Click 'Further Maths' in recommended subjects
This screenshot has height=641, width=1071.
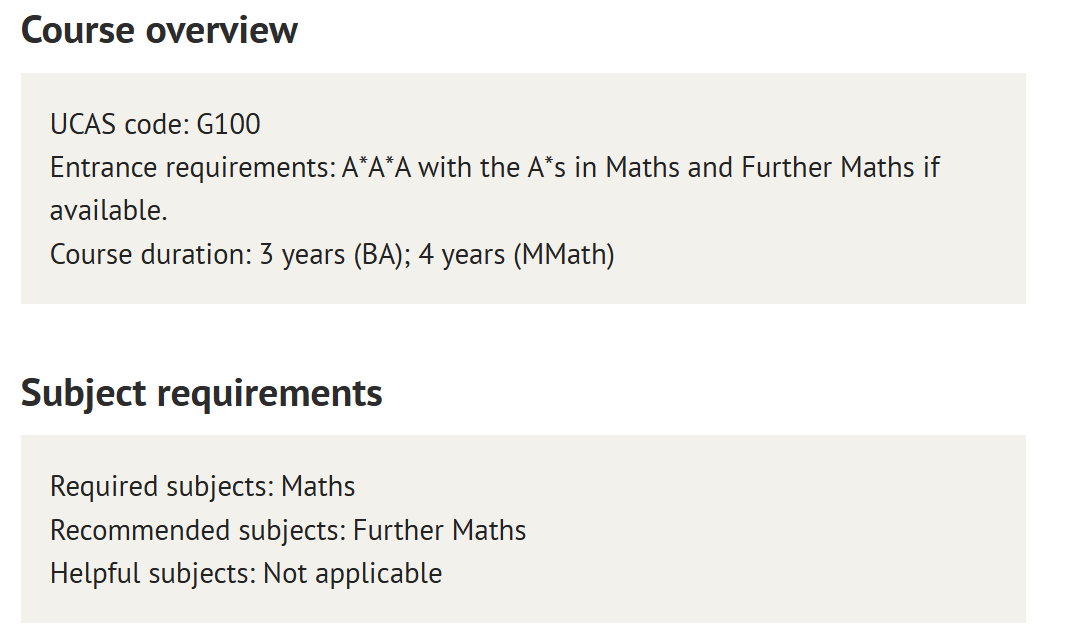click(x=439, y=531)
